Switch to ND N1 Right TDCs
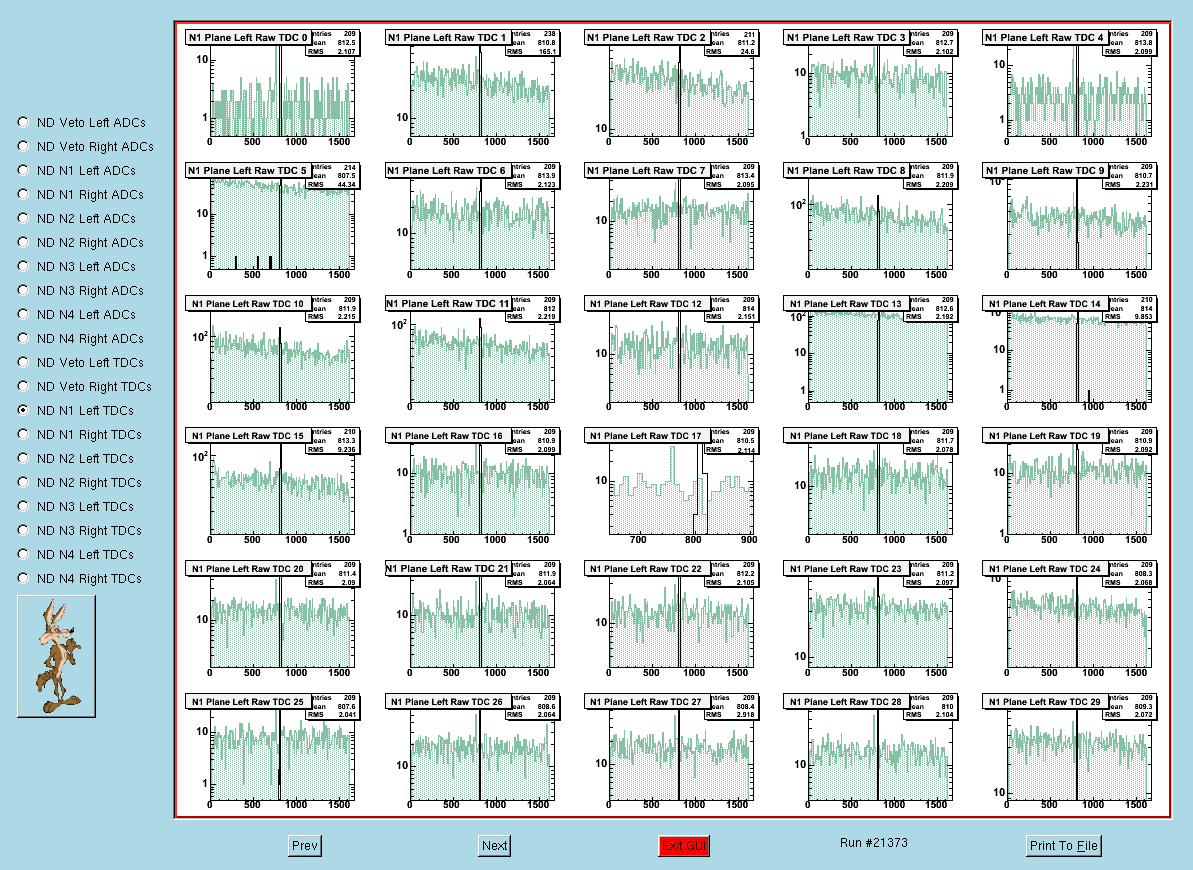 [23, 434]
